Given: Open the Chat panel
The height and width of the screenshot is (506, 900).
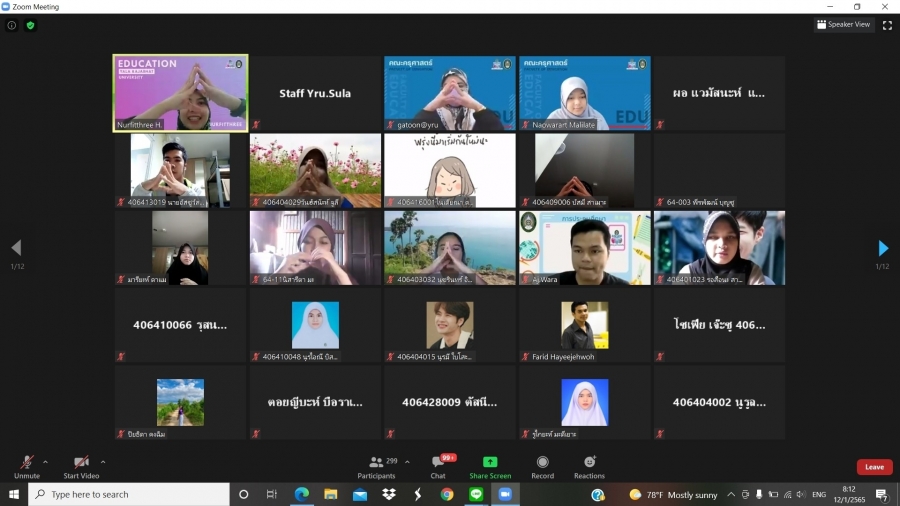Looking at the screenshot, I should (438, 464).
